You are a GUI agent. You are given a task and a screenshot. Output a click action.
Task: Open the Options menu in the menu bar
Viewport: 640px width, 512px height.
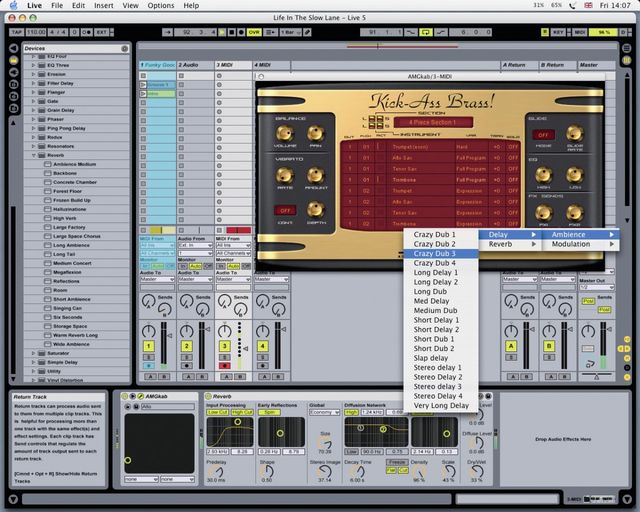(161, 6)
